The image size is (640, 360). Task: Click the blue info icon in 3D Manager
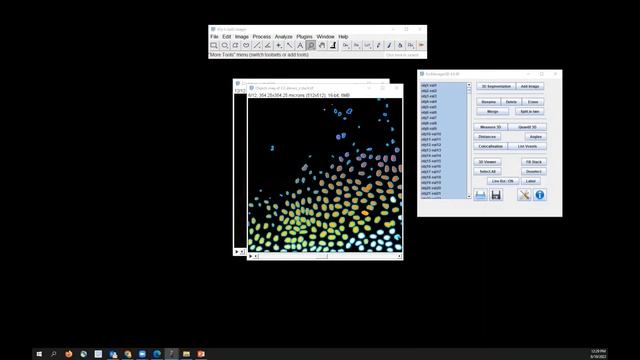point(540,195)
